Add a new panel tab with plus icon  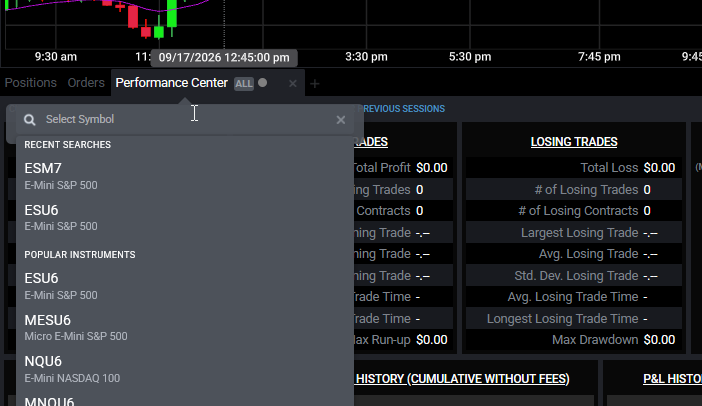[315, 84]
